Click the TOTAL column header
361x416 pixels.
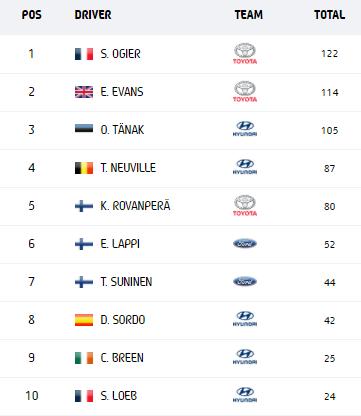pyautogui.click(x=330, y=15)
